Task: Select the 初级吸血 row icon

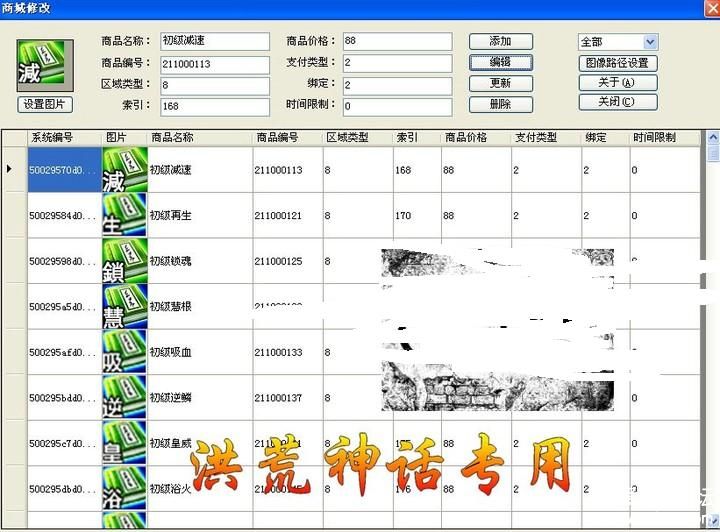Action: [x=124, y=352]
